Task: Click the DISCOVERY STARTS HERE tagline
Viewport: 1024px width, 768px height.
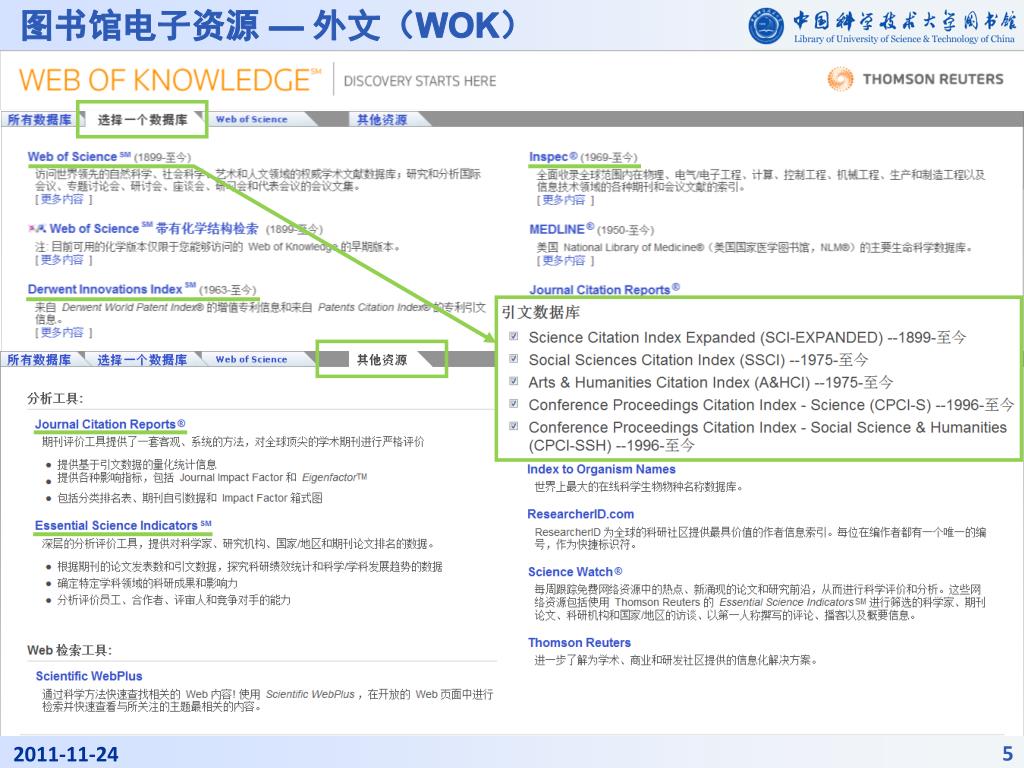Action: (x=420, y=81)
